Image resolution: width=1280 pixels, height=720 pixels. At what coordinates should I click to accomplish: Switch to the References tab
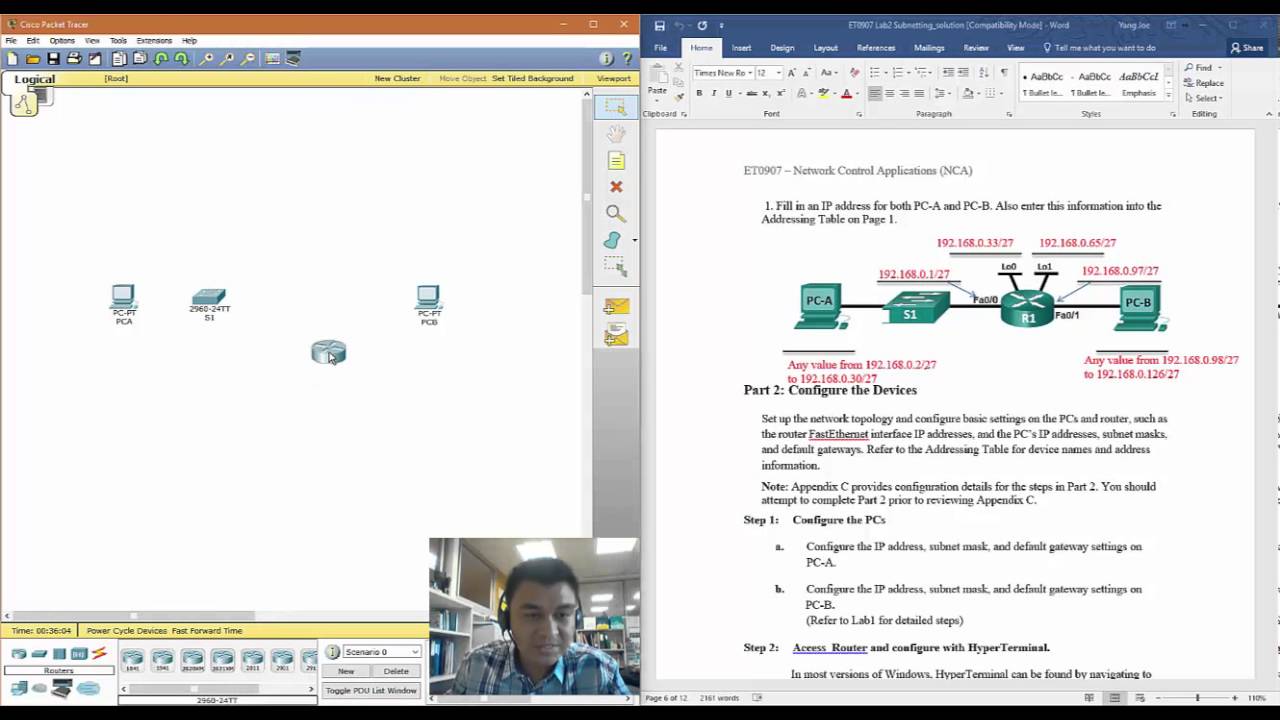876,48
